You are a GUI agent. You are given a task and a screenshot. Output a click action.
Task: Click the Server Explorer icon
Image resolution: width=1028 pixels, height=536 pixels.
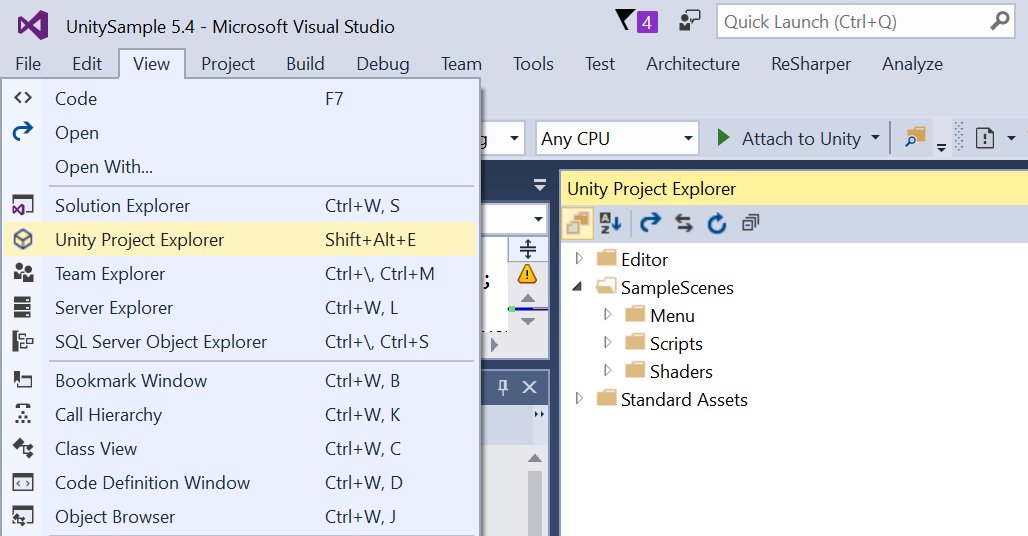22,307
